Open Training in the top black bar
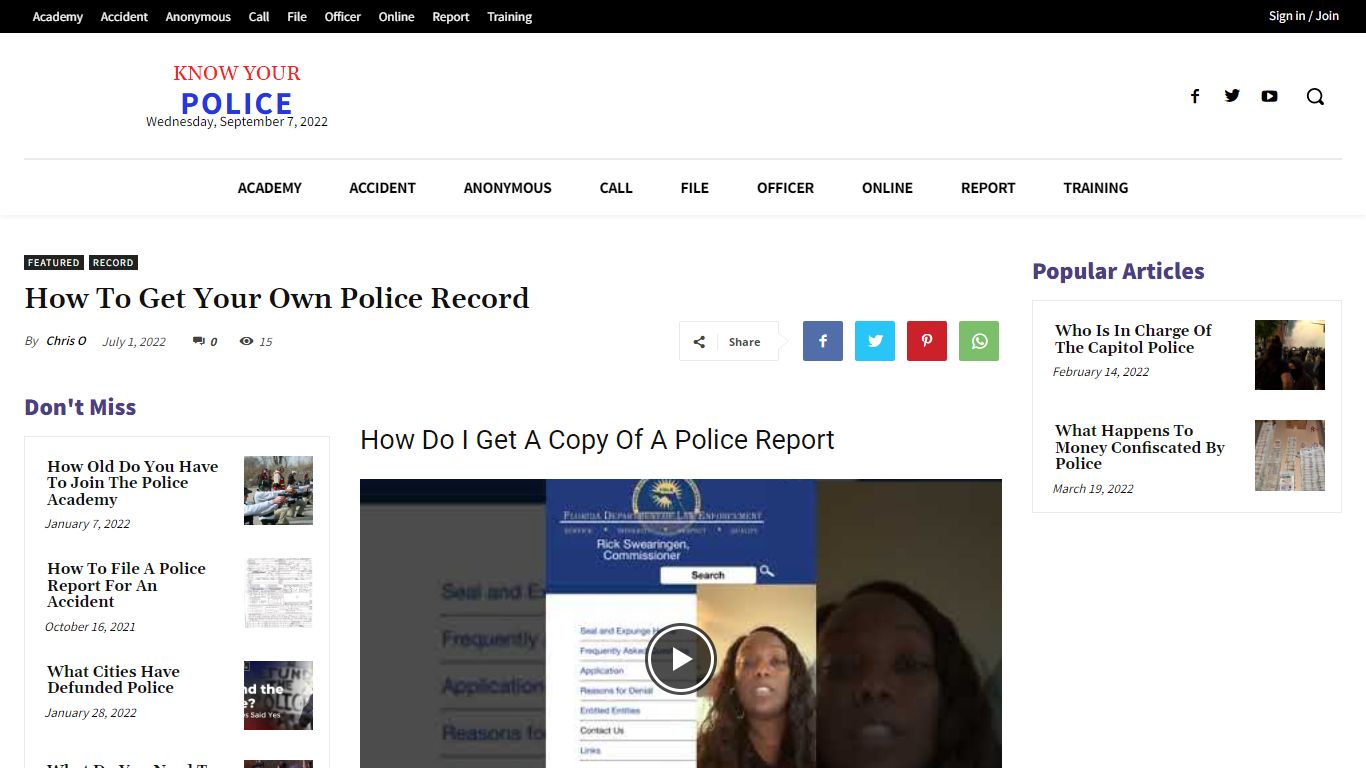Image resolution: width=1366 pixels, height=768 pixels. click(x=509, y=16)
